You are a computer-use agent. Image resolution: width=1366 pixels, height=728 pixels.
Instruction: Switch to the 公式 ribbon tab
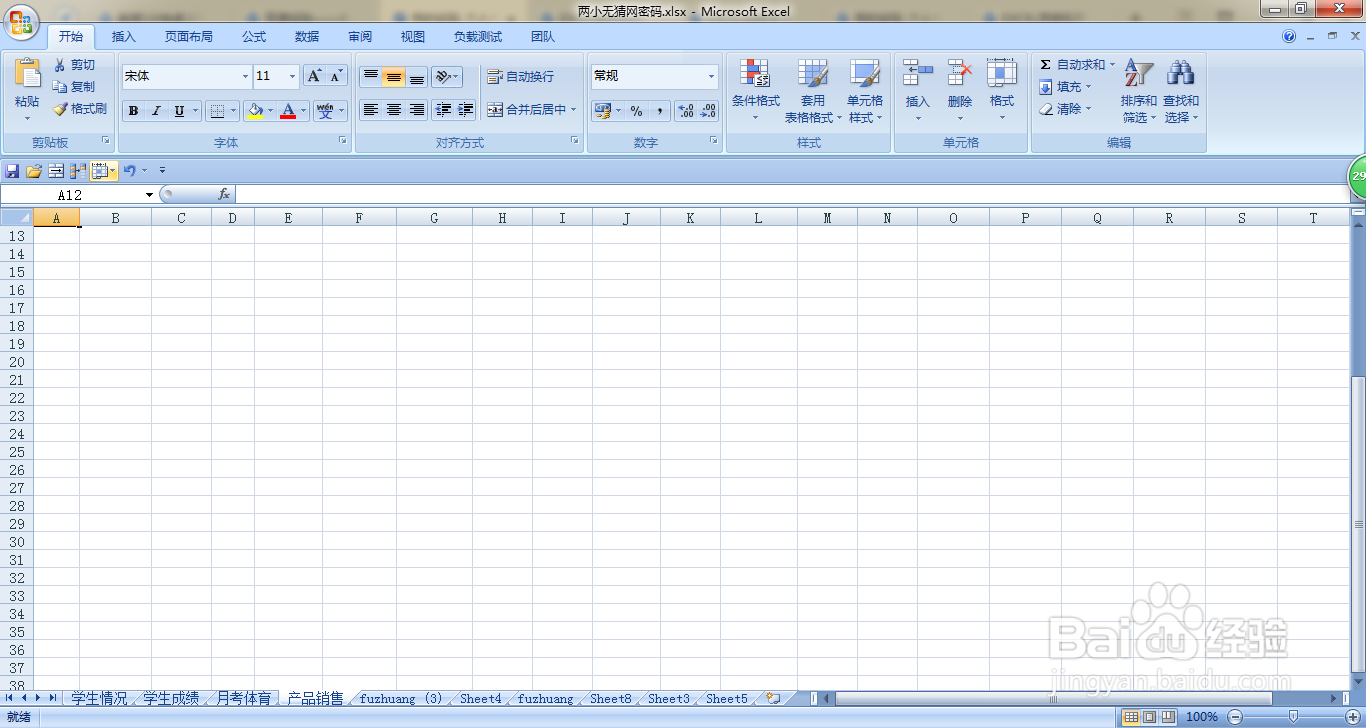tap(254, 37)
